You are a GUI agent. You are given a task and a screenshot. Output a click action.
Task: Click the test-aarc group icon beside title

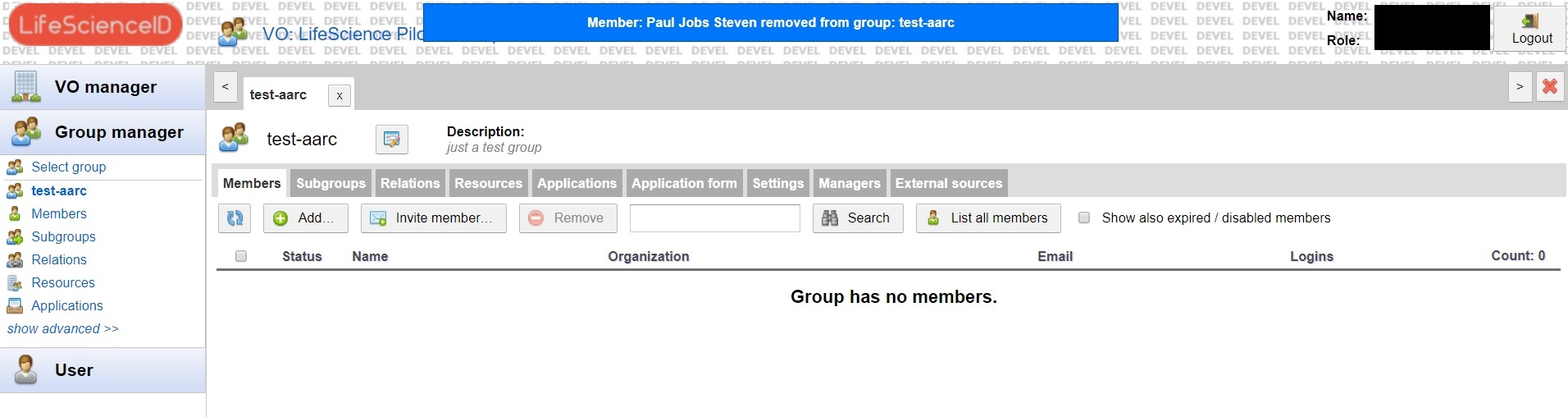(233, 137)
